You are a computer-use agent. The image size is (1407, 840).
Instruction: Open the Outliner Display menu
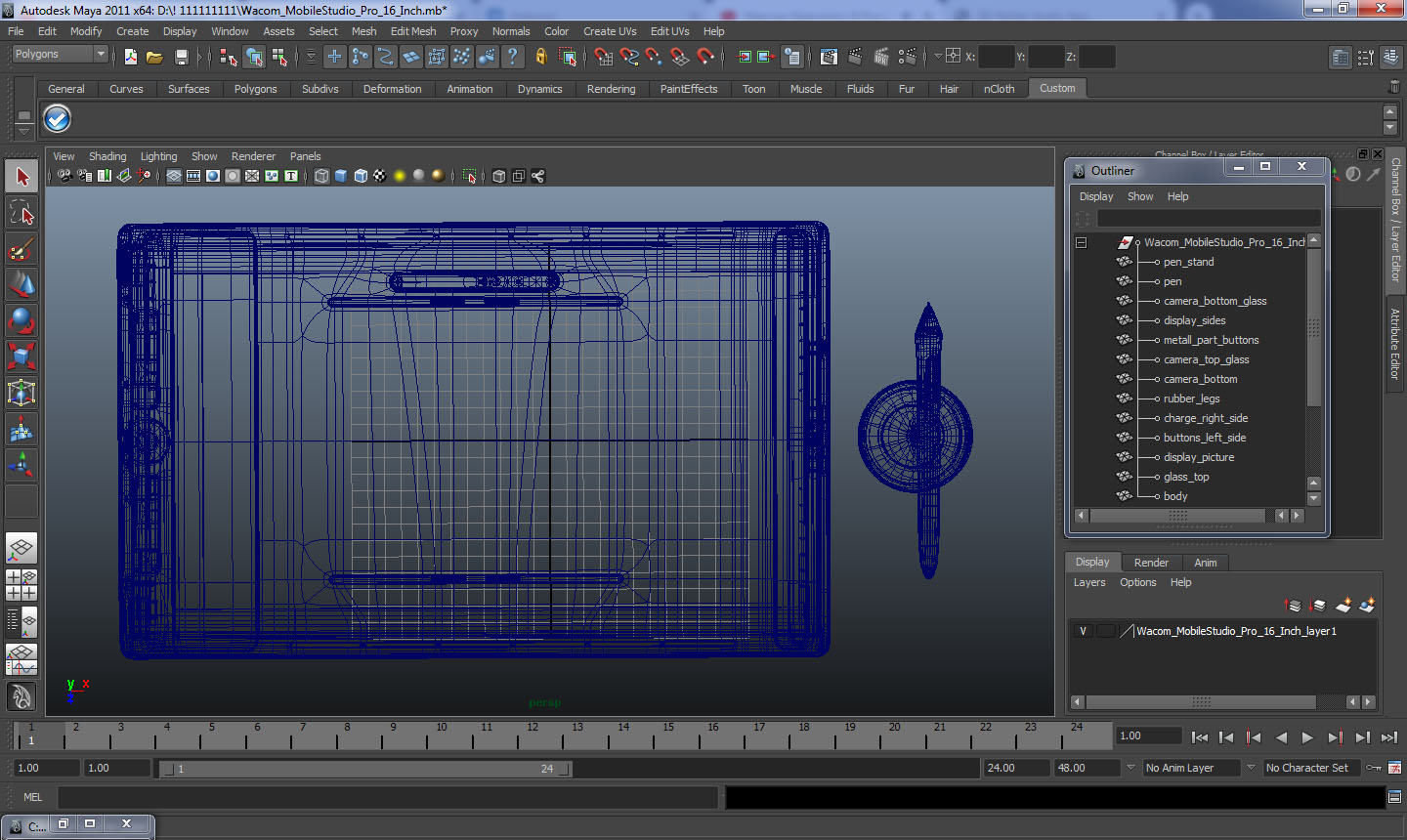click(x=1096, y=196)
